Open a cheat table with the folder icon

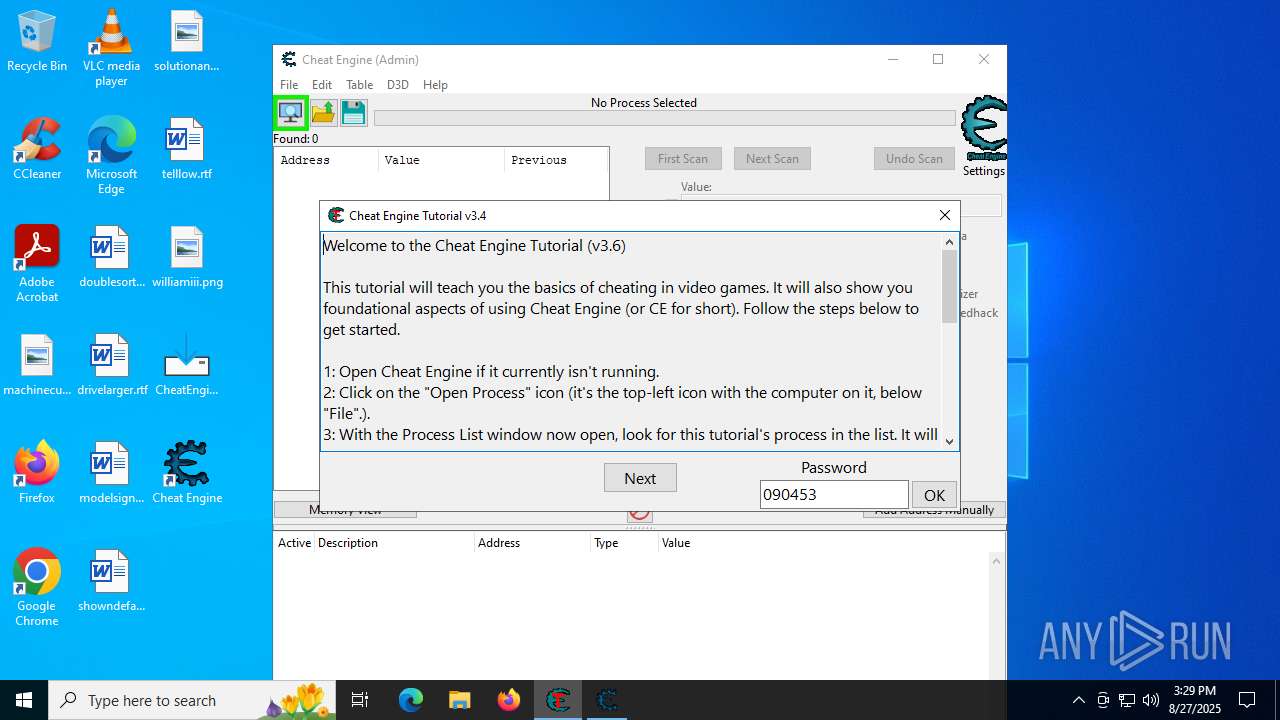[x=323, y=112]
